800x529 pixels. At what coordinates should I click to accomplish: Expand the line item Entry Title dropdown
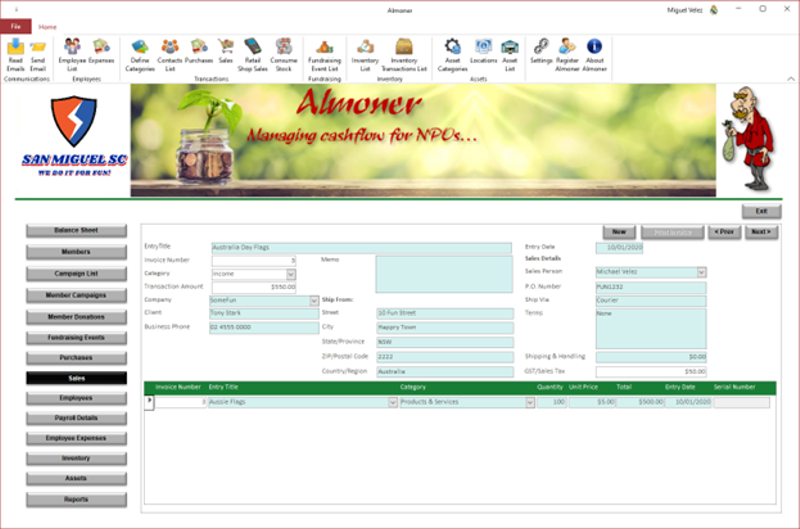[393, 403]
